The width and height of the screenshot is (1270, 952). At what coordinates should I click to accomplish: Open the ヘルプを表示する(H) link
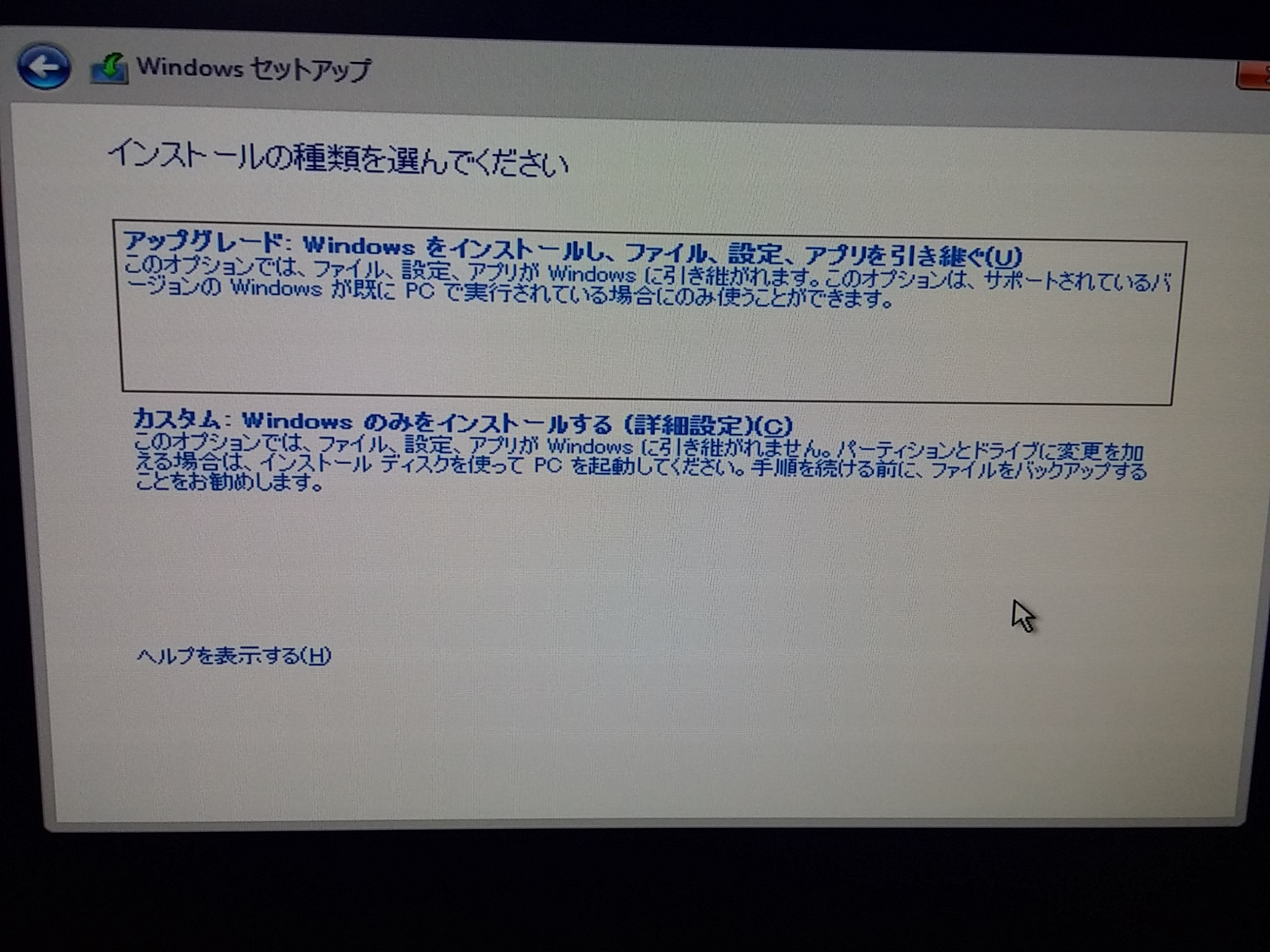(233, 656)
